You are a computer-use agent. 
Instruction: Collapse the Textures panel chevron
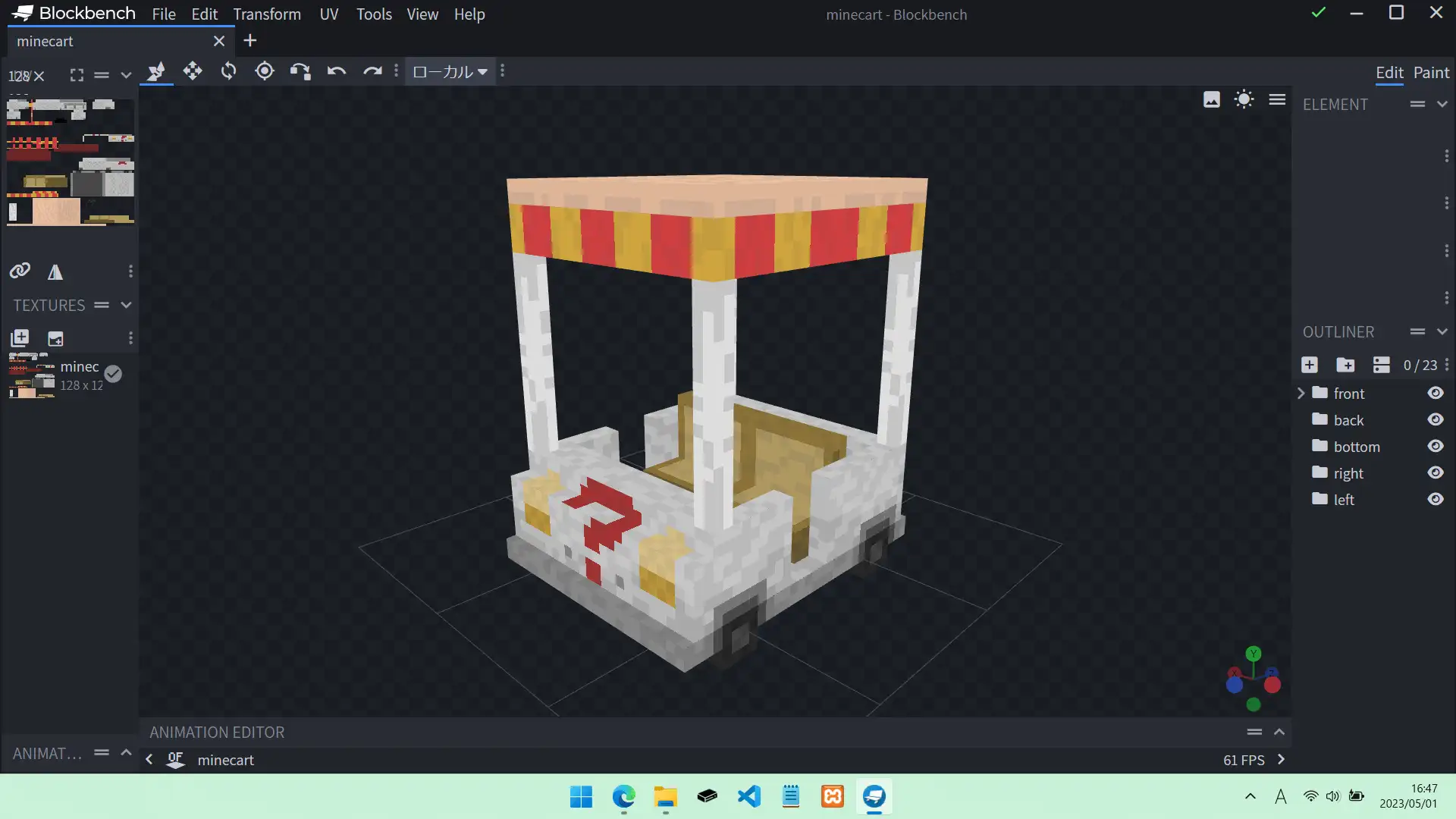point(126,305)
